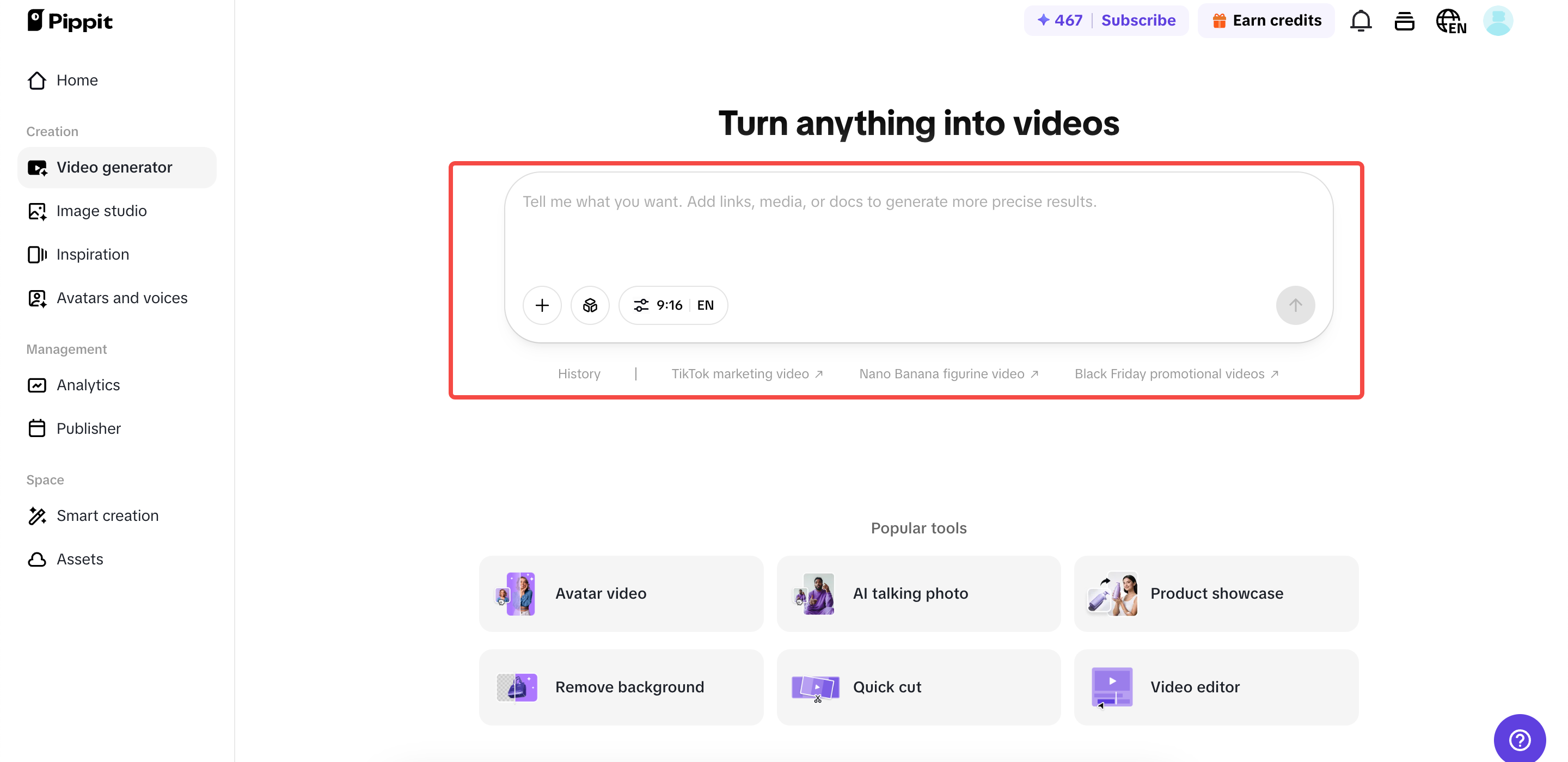Viewport: 1568px width, 762px height.
Task: Open AI talking photo tool
Action: coord(918,593)
